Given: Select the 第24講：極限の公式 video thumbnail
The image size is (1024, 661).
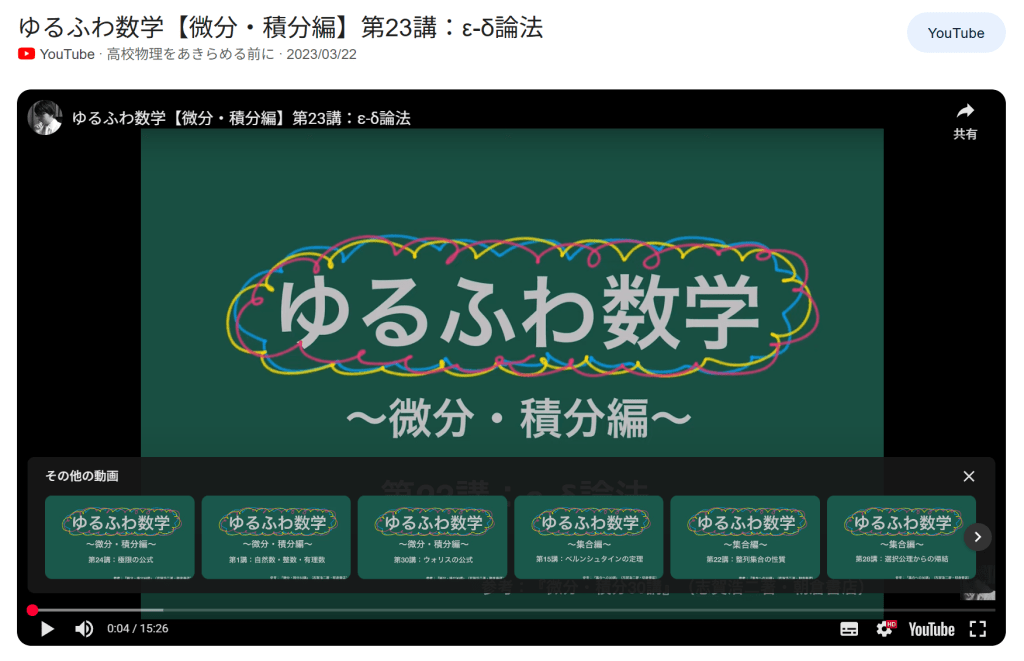Looking at the screenshot, I should coord(120,537).
